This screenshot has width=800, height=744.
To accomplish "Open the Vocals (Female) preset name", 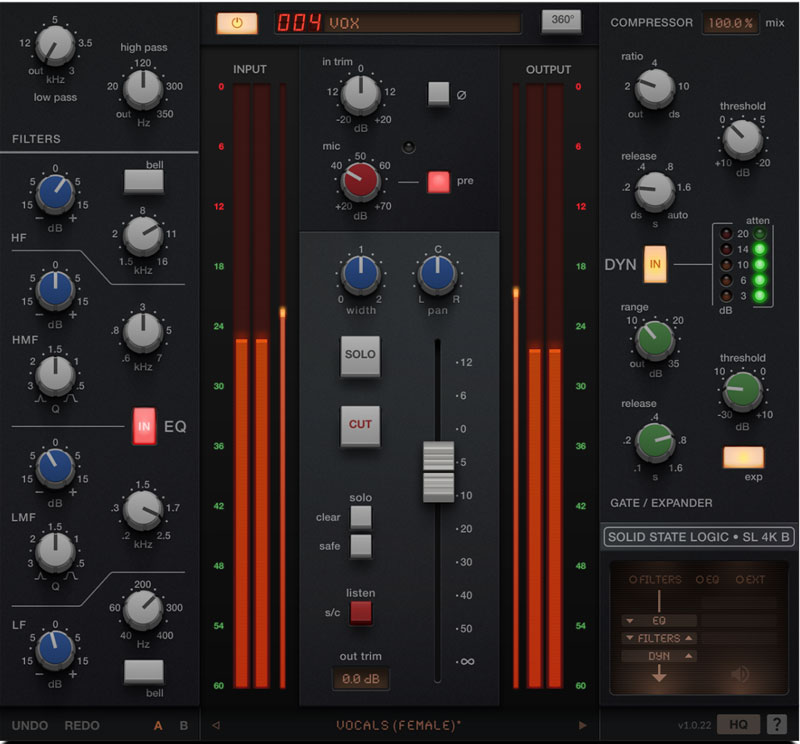I will click(x=398, y=725).
